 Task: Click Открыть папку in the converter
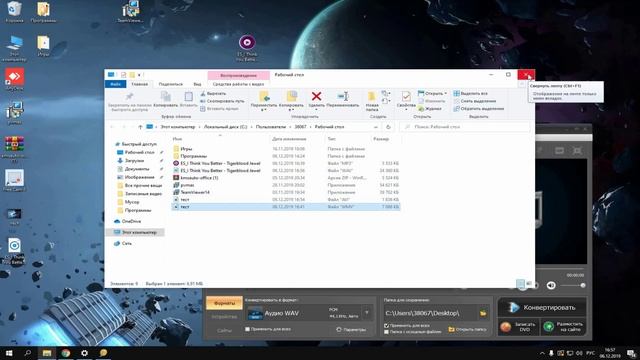[468, 329]
